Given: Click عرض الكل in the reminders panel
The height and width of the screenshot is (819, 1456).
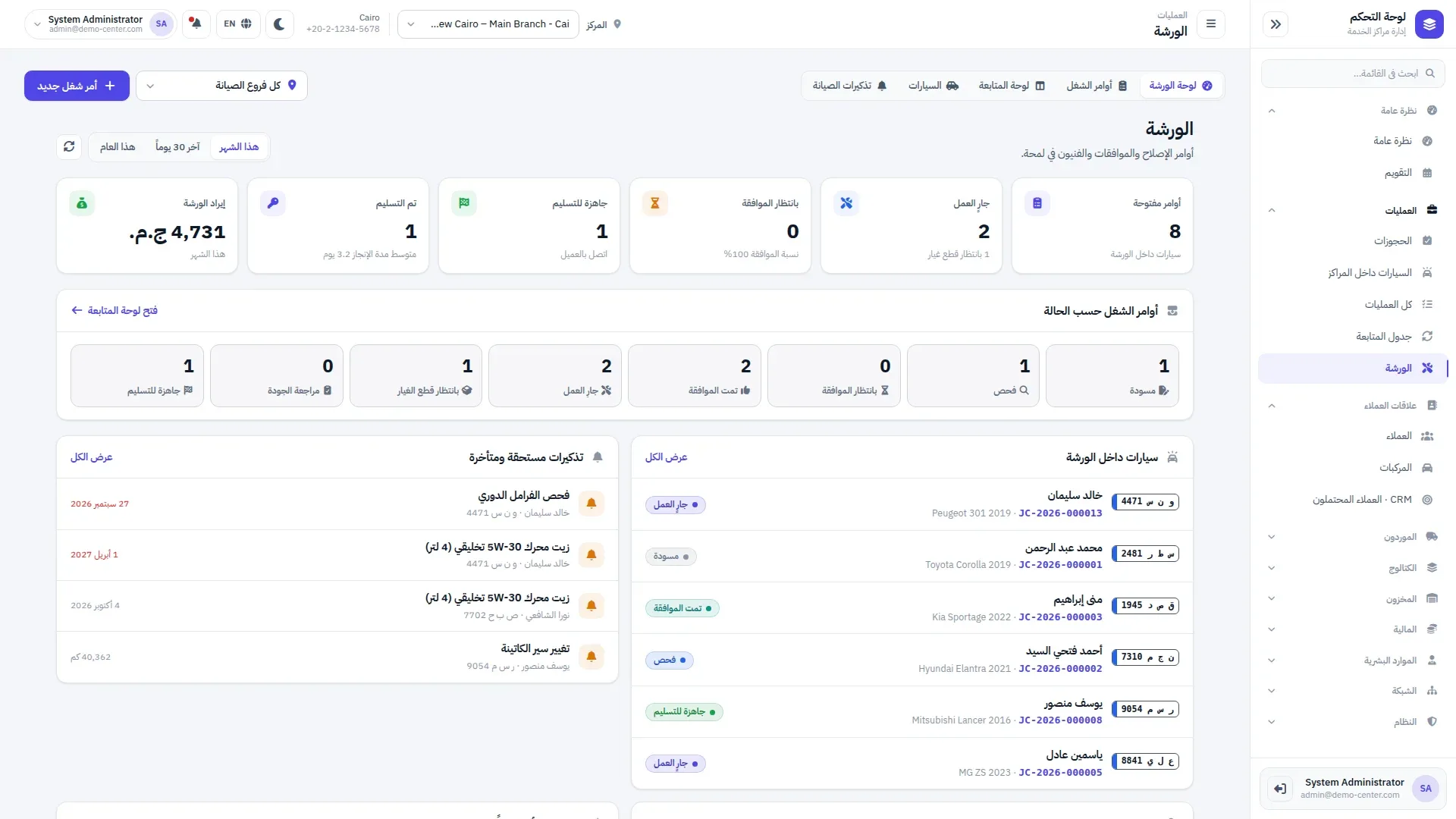Looking at the screenshot, I should pyautogui.click(x=91, y=457).
